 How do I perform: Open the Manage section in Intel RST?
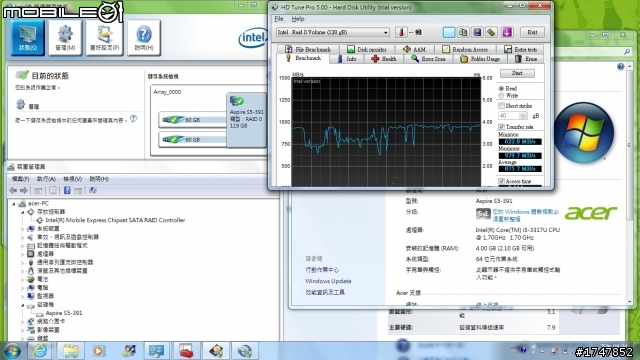[65, 38]
